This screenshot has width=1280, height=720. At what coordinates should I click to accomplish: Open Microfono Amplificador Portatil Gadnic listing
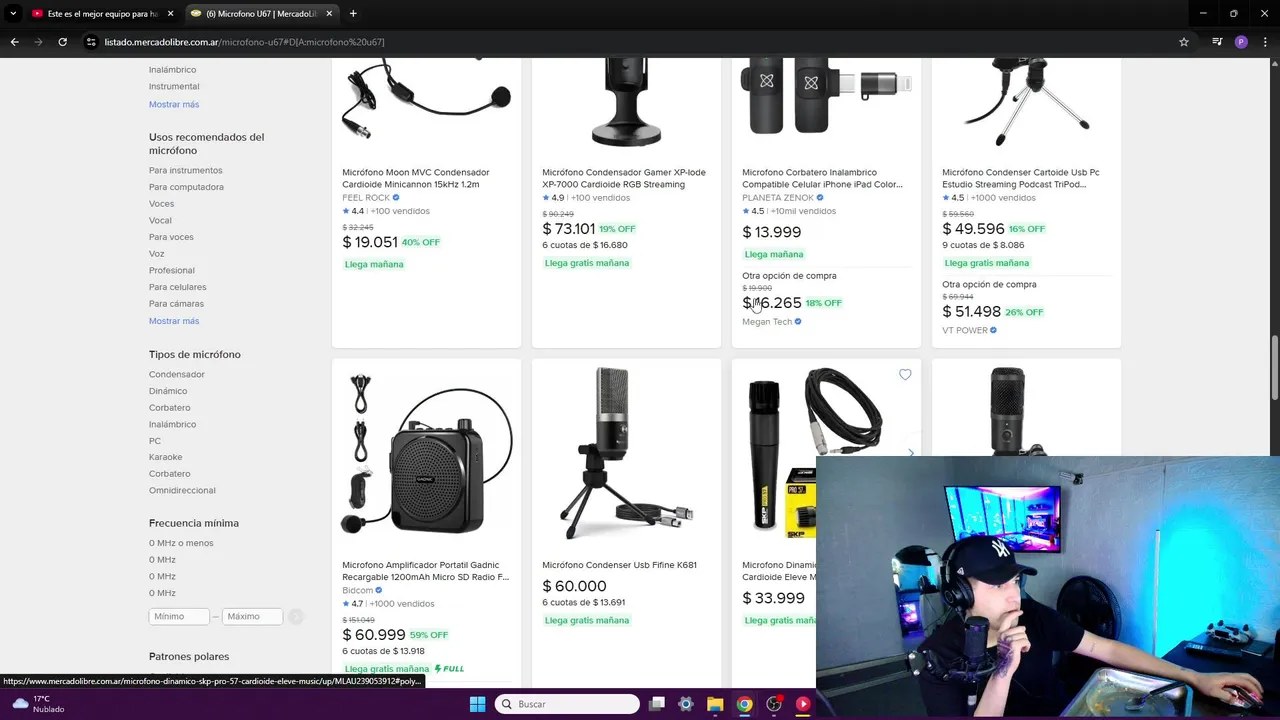pos(425,571)
